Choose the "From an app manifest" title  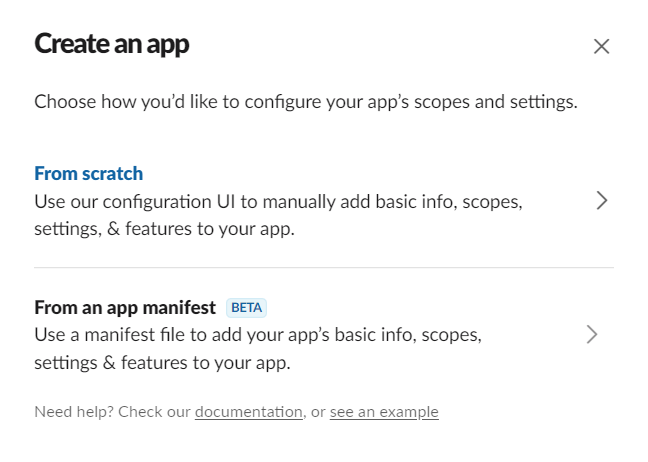click(125, 307)
